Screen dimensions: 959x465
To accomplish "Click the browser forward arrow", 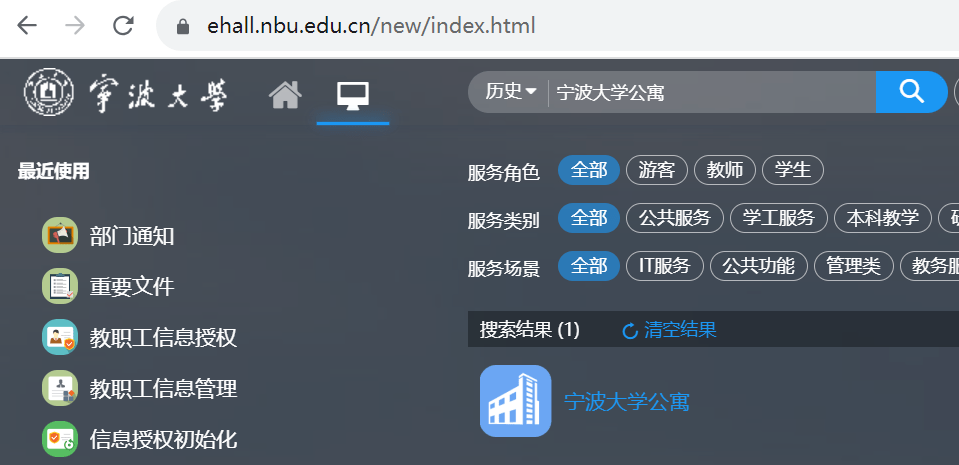I will click(75, 26).
